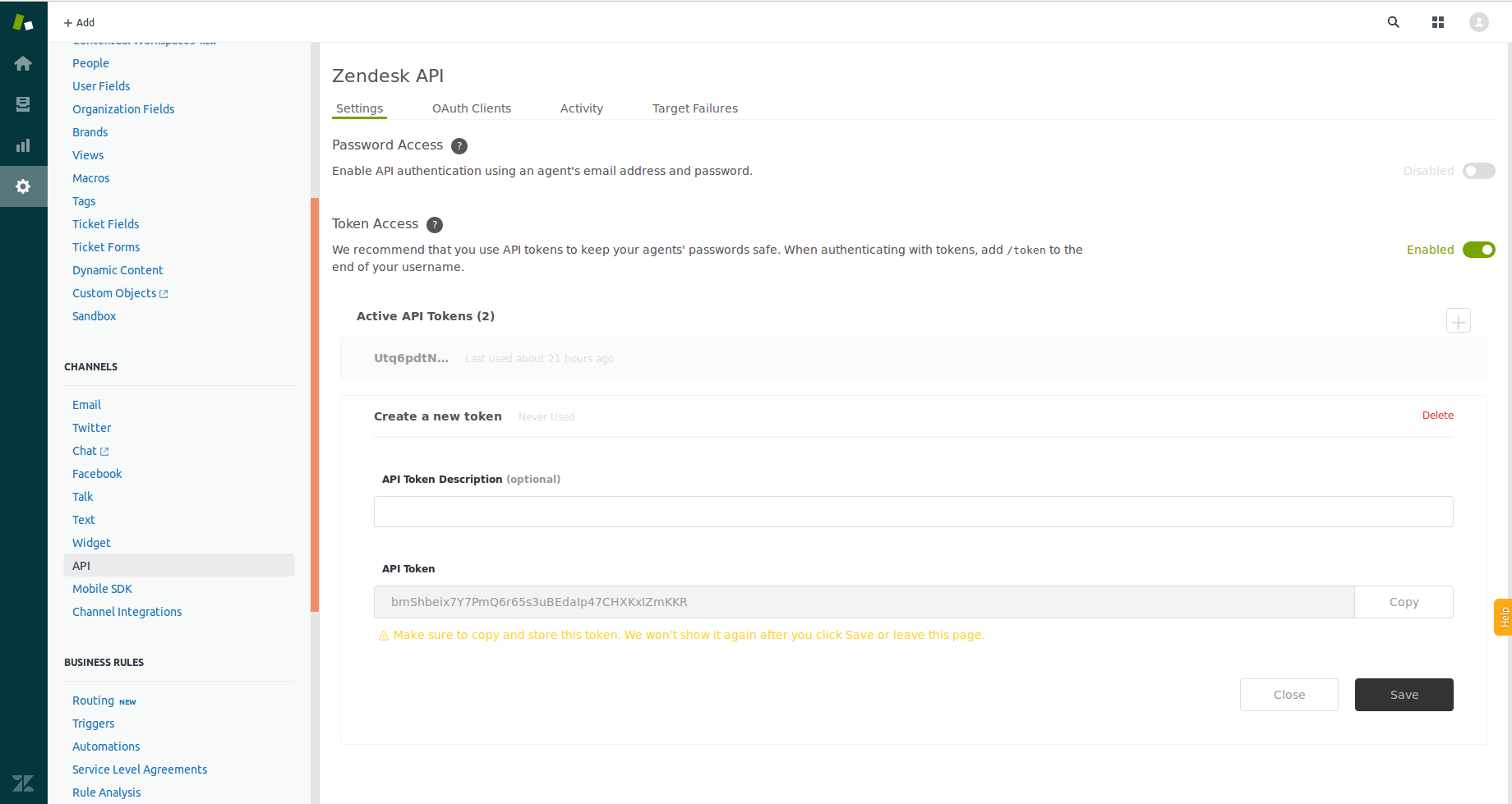Save the new API token
The image size is (1512, 804).
(x=1404, y=695)
